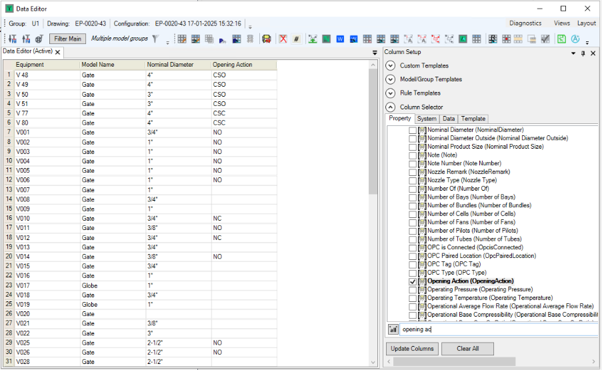Open the Views menu
This screenshot has height=370, width=602.
(562, 23)
